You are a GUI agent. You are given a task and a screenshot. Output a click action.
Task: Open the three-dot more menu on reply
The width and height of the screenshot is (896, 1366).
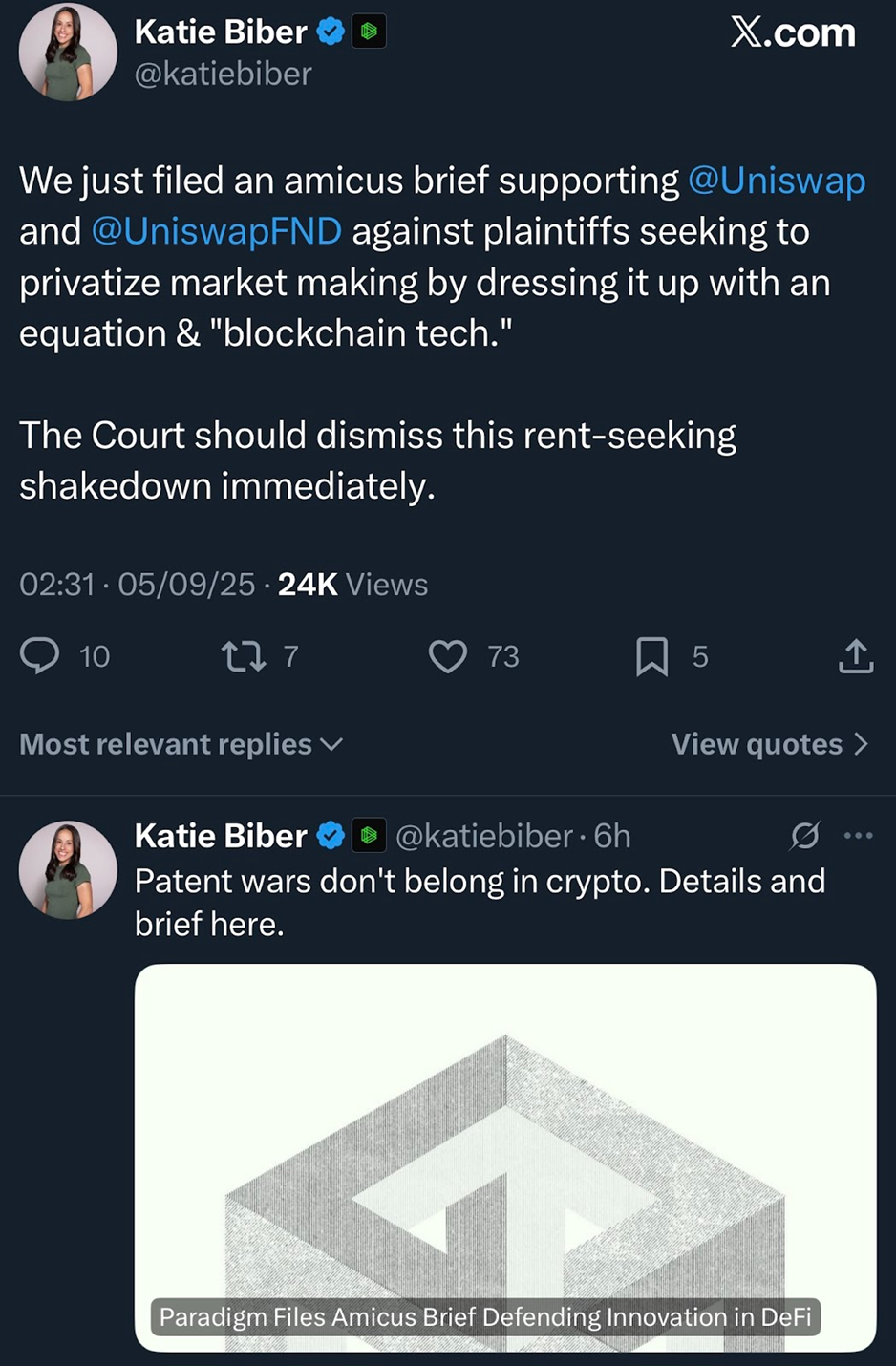point(858,836)
